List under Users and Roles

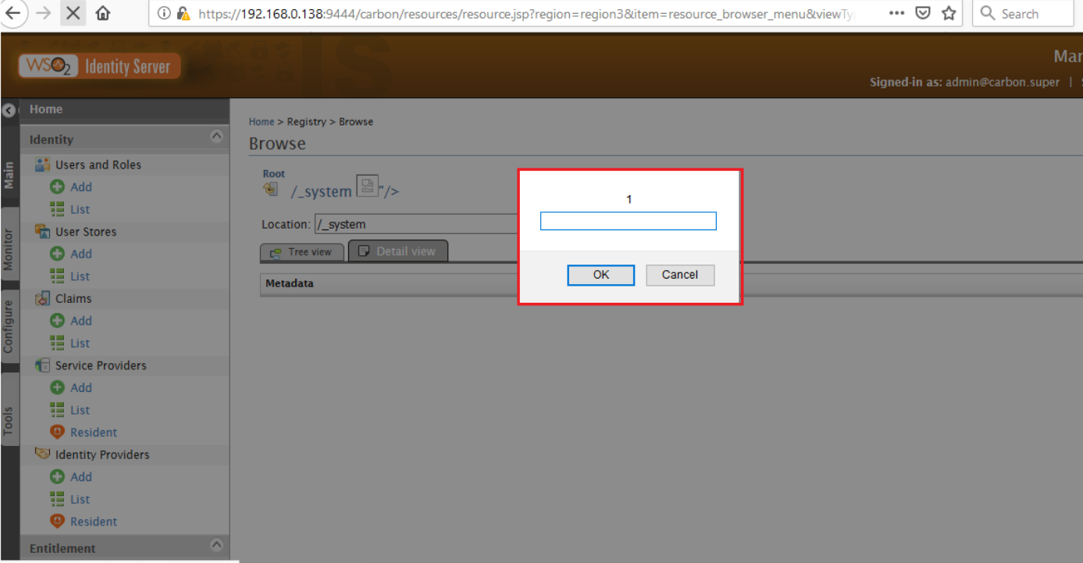click(x=79, y=209)
